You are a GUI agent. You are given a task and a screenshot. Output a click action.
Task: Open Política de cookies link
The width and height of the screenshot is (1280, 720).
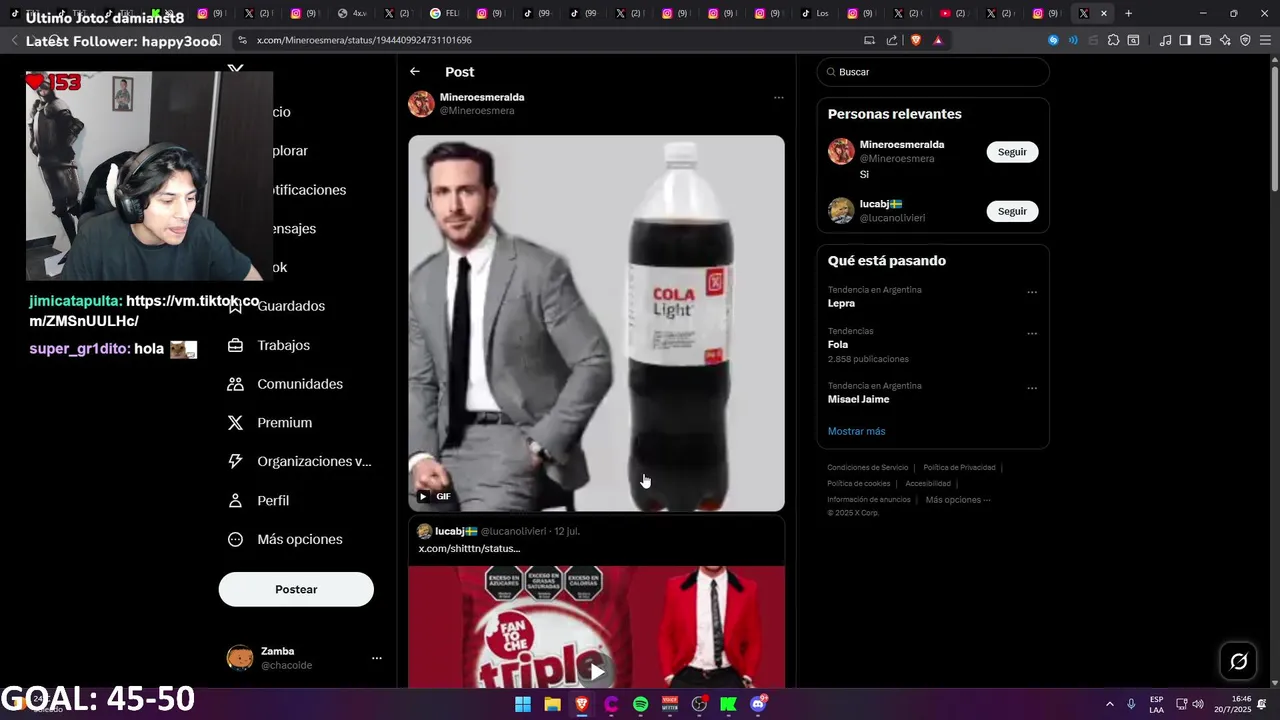(x=858, y=484)
